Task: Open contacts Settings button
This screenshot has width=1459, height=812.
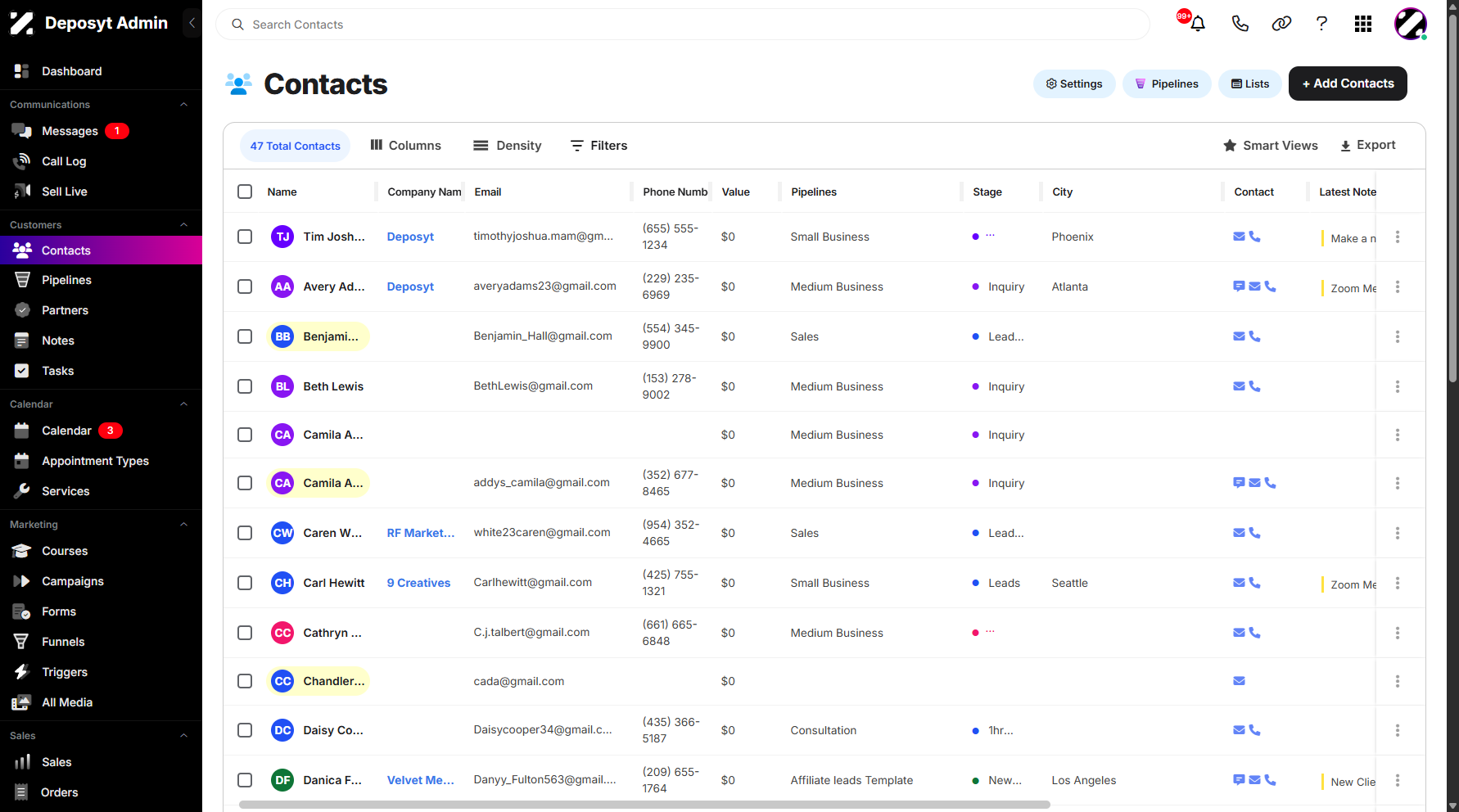Action: point(1074,83)
